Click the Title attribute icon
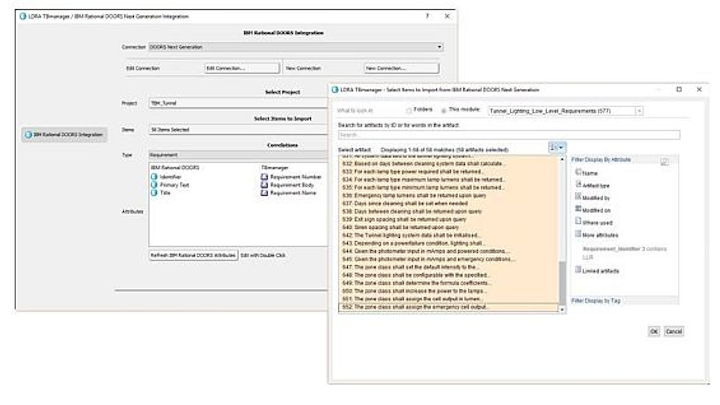This screenshot has width=720, height=405. [154, 193]
